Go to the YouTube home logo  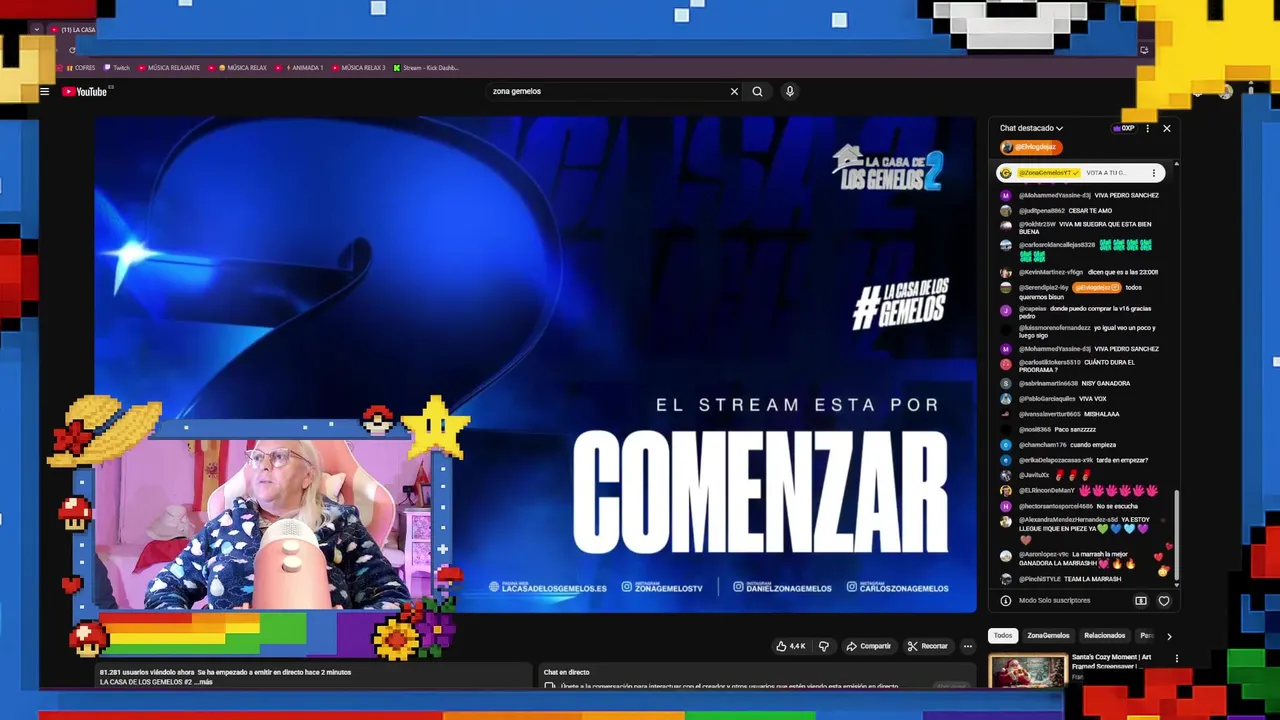(85, 91)
